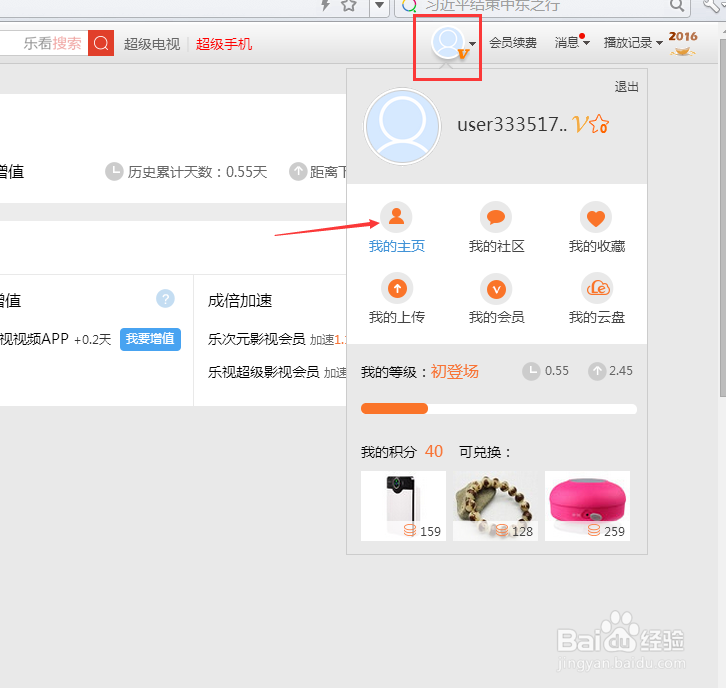
Task: Click the browser search box magnifier icon
Action: pyautogui.click(x=676, y=6)
